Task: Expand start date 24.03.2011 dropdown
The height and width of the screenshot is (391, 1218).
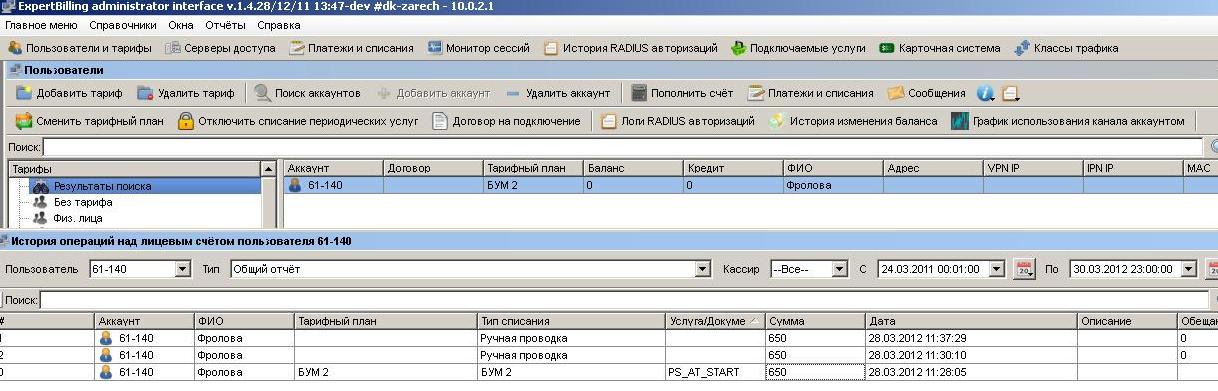Action: (996, 269)
